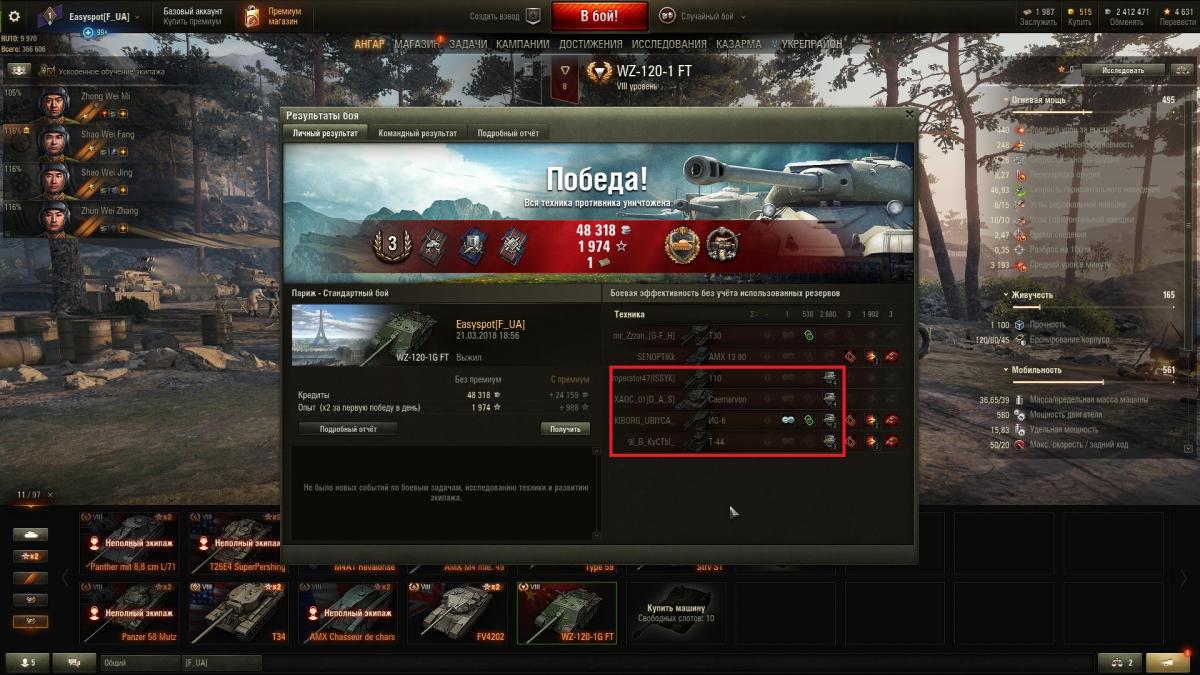Open the contacts list button showing 5
Screen dimensions: 1200x675
pyautogui.click(x=26, y=662)
